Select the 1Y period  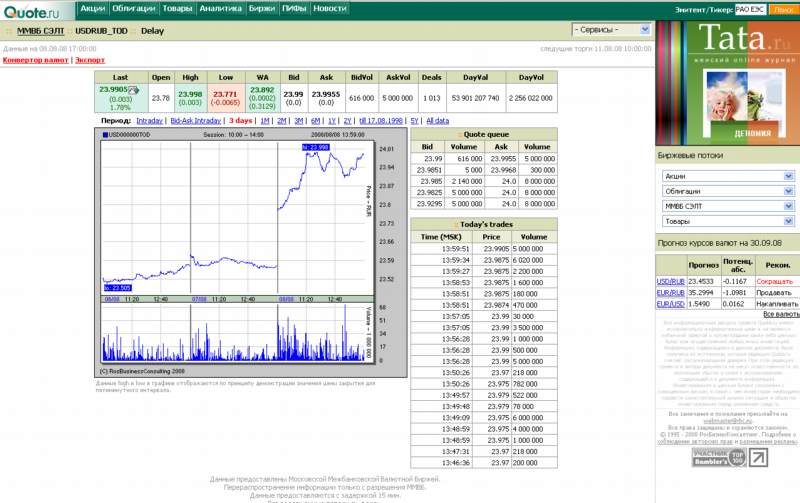pos(332,121)
